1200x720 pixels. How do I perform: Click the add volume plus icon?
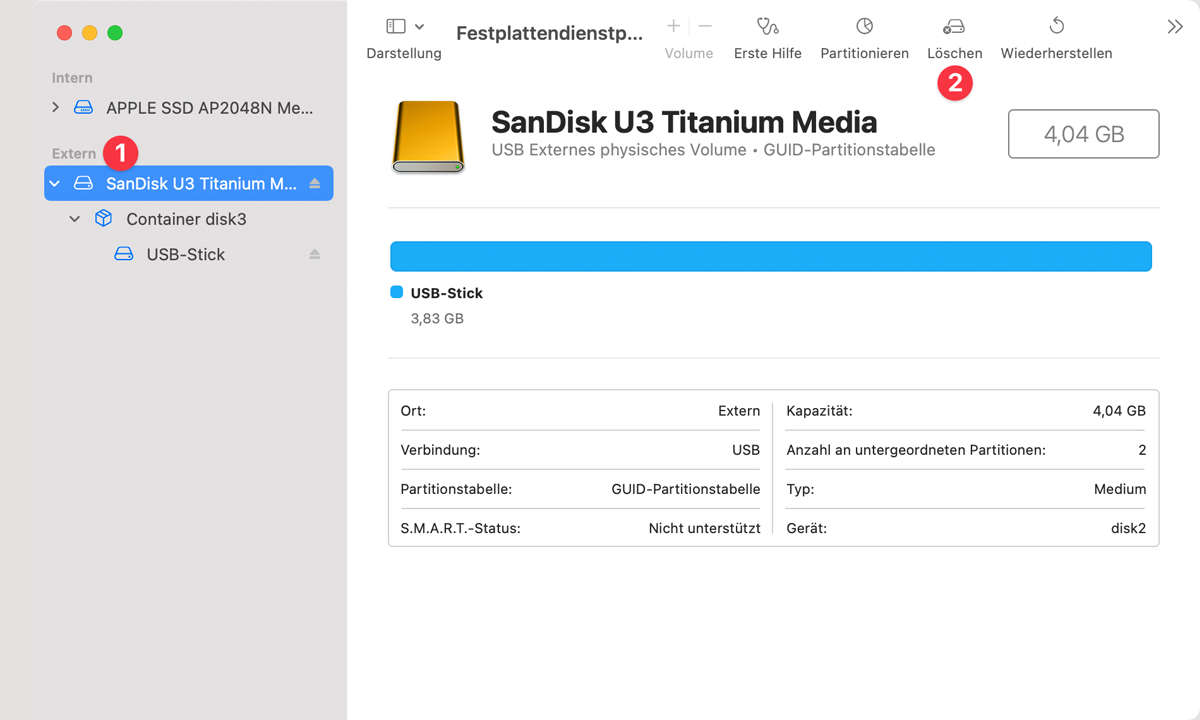[x=673, y=27]
